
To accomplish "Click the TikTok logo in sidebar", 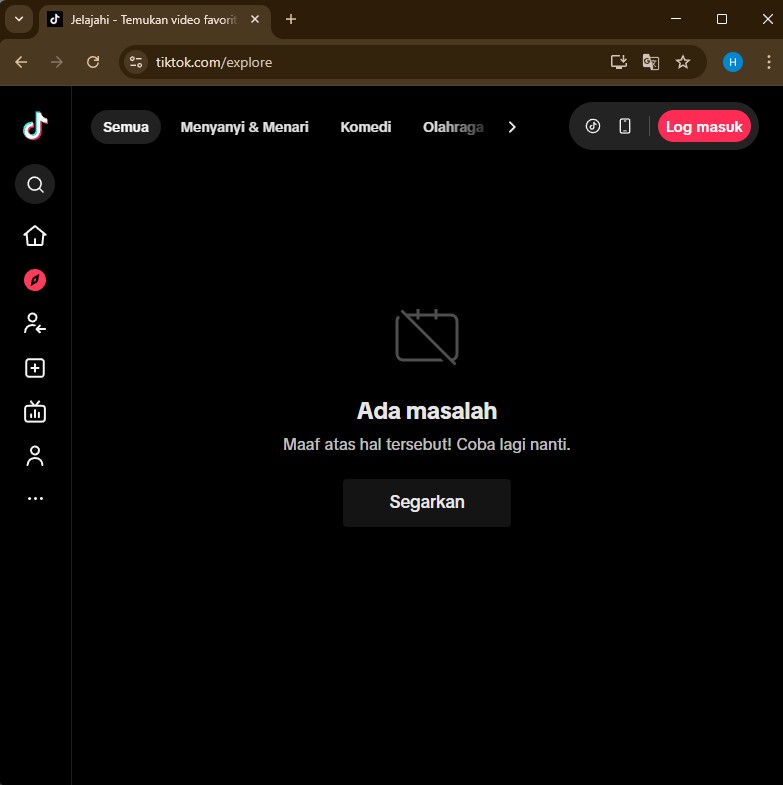I will click(x=35, y=127).
